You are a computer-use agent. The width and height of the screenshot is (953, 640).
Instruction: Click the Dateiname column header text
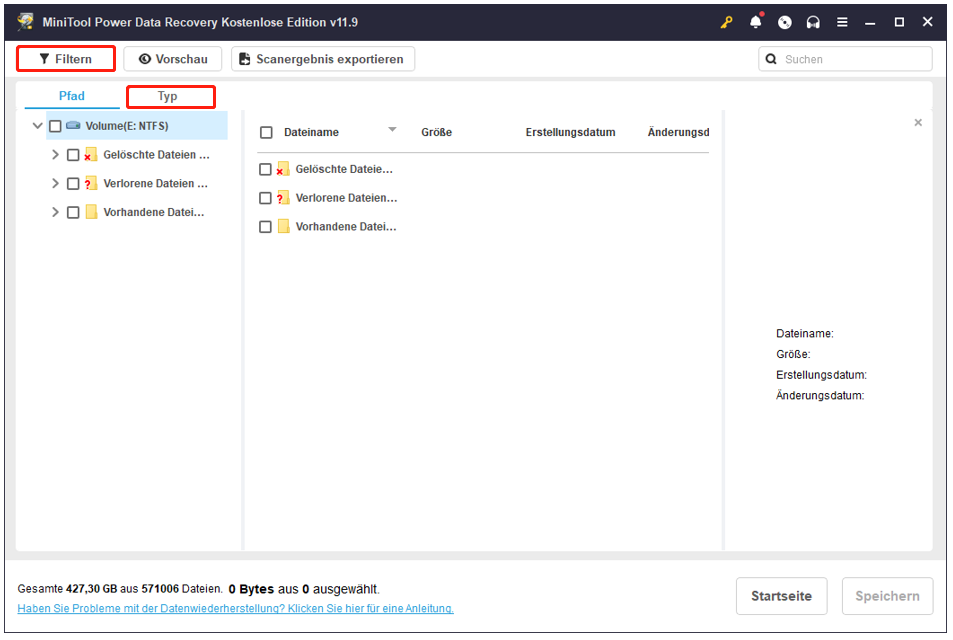coord(311,132)
